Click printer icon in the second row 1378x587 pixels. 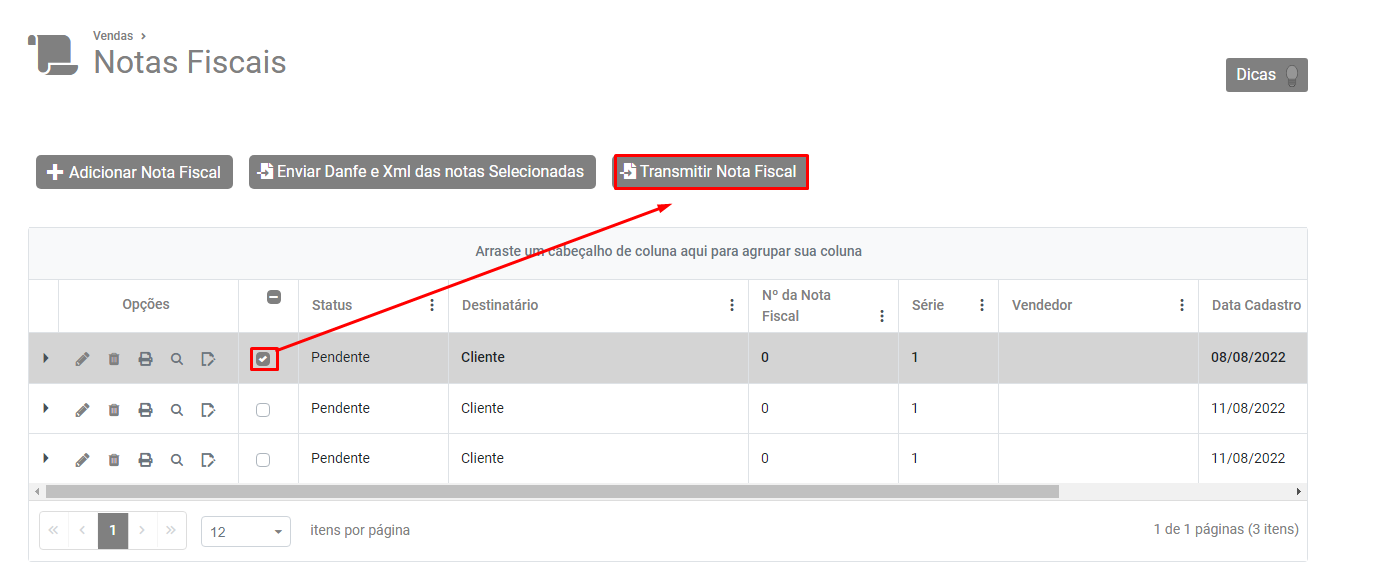145,409
